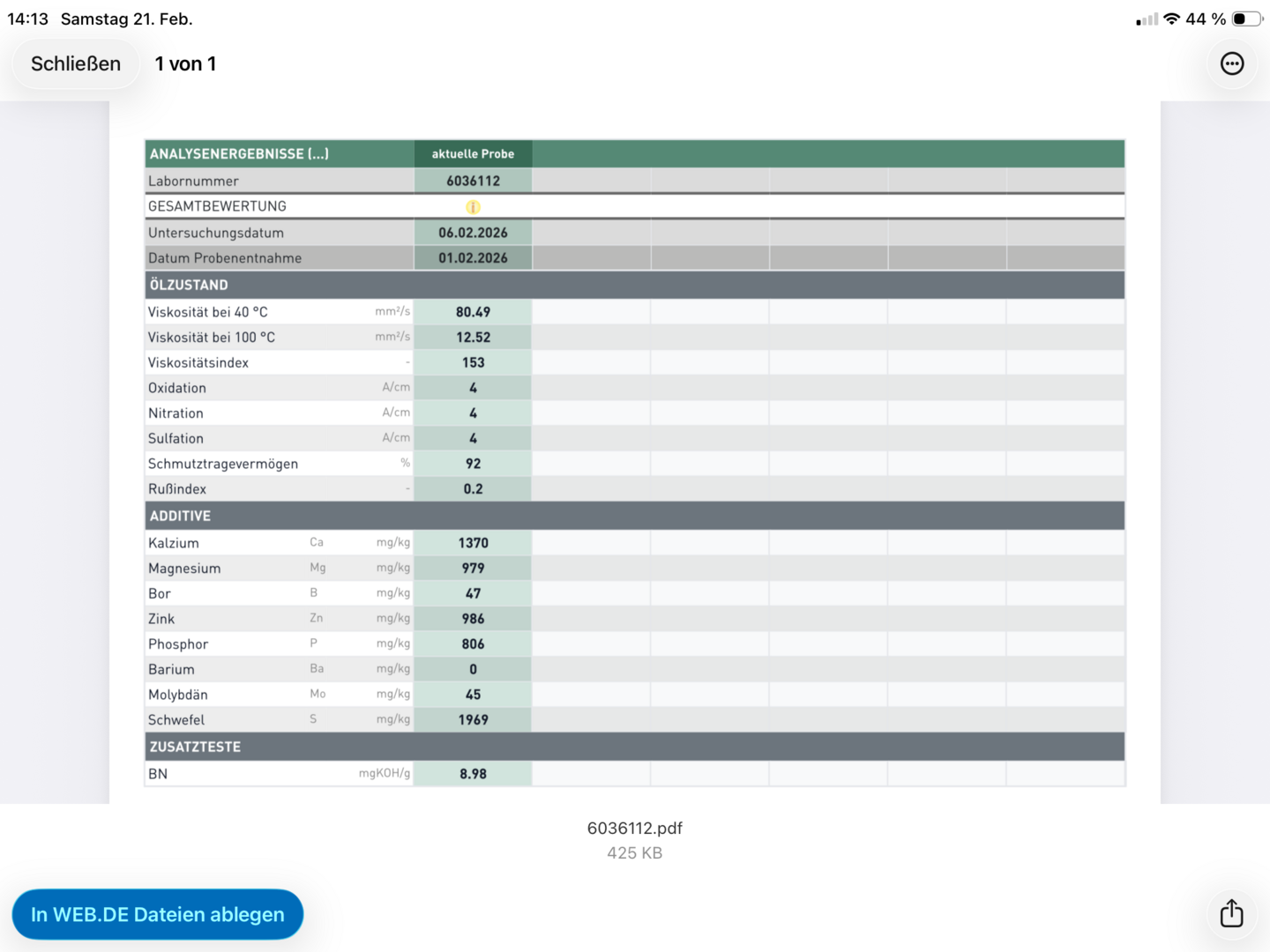Click the Labornummer value 6036112
The width and height of the screenshot is (1270, 952).
(x=473, y=181)
